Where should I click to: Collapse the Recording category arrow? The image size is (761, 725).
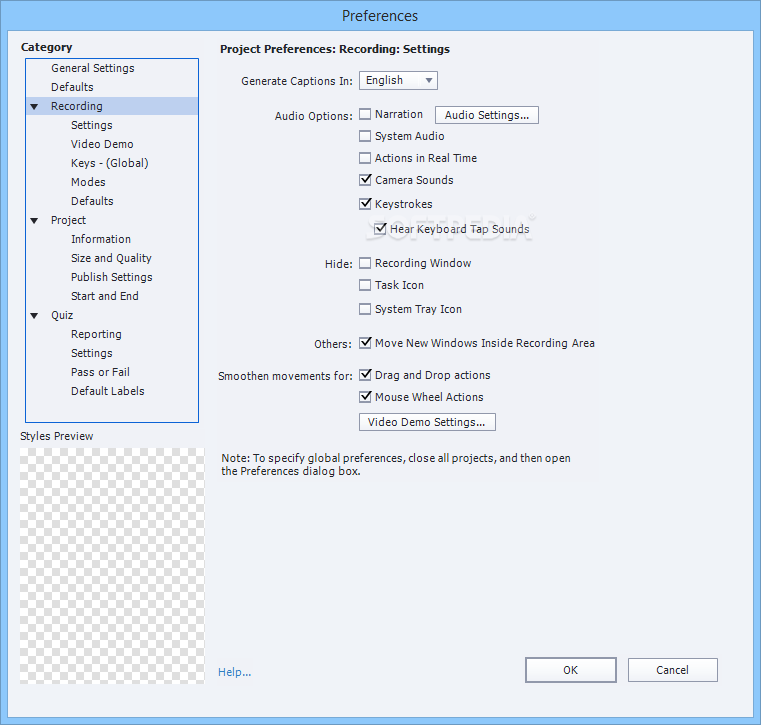pyautogui.click(x=34, y=107)
